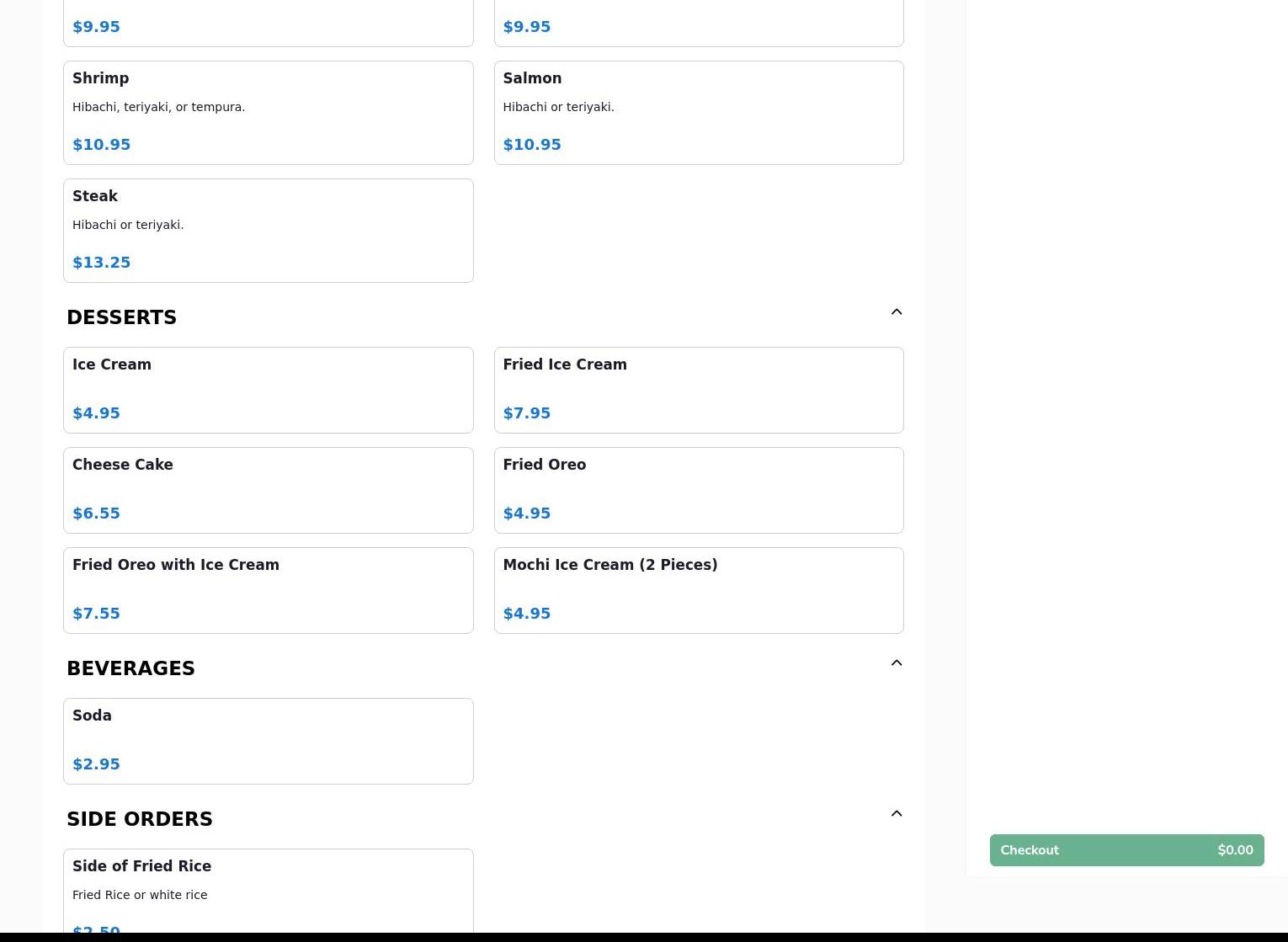Click the BEVERAGES section heading

point(130,668)
